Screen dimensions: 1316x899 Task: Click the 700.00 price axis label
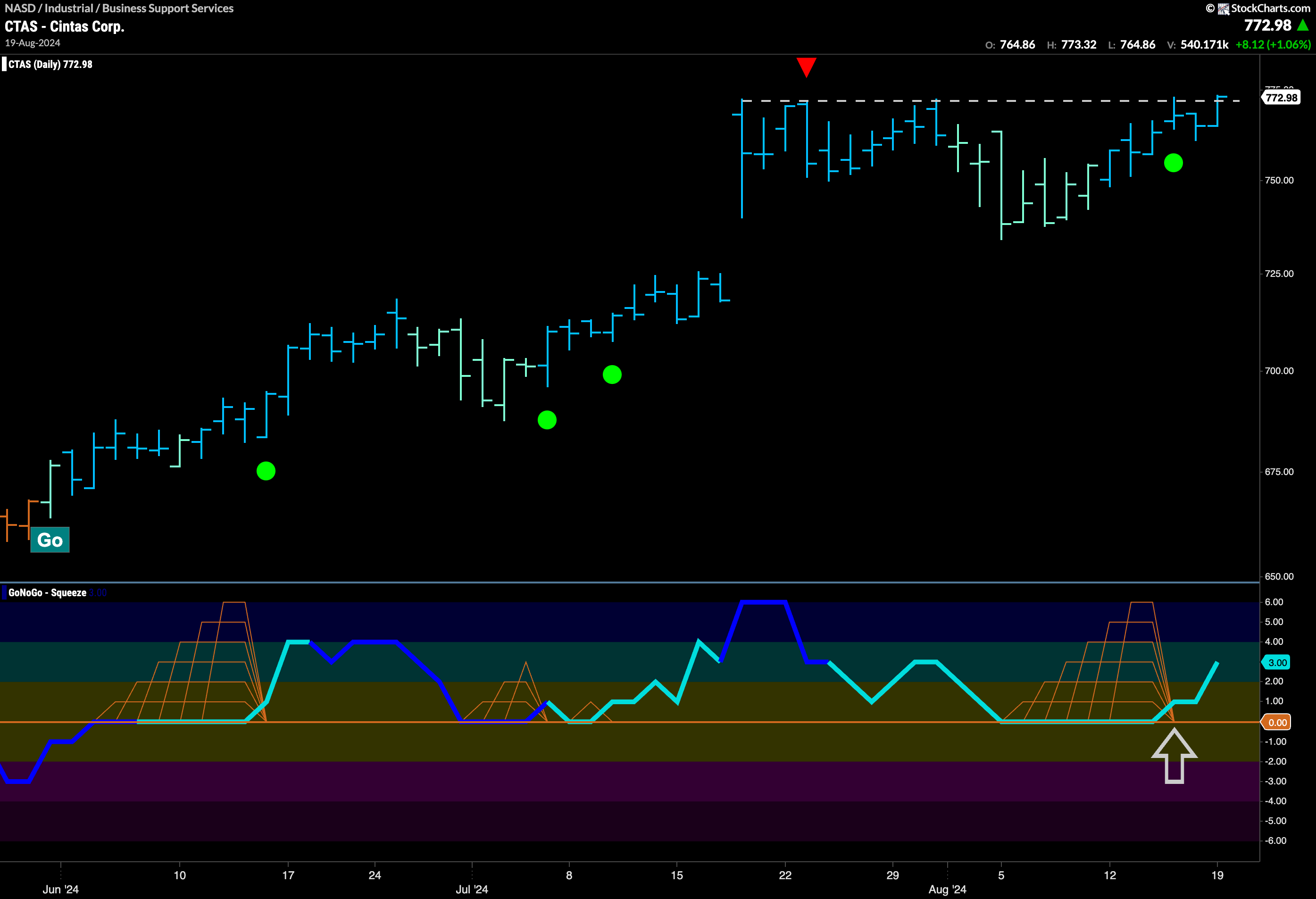tap(1279, 371)
